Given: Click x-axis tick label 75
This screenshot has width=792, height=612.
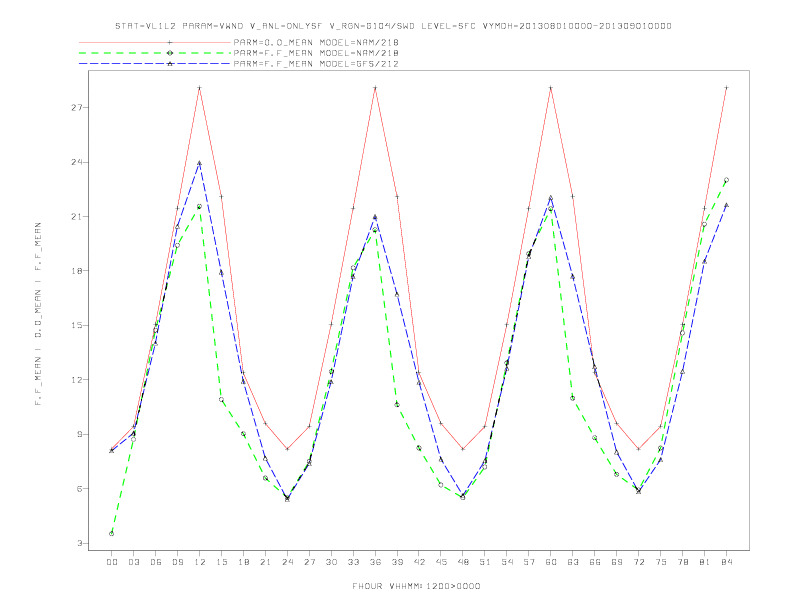Looking at the screenshot, I should pyautogui.click(x=661, y=562).
